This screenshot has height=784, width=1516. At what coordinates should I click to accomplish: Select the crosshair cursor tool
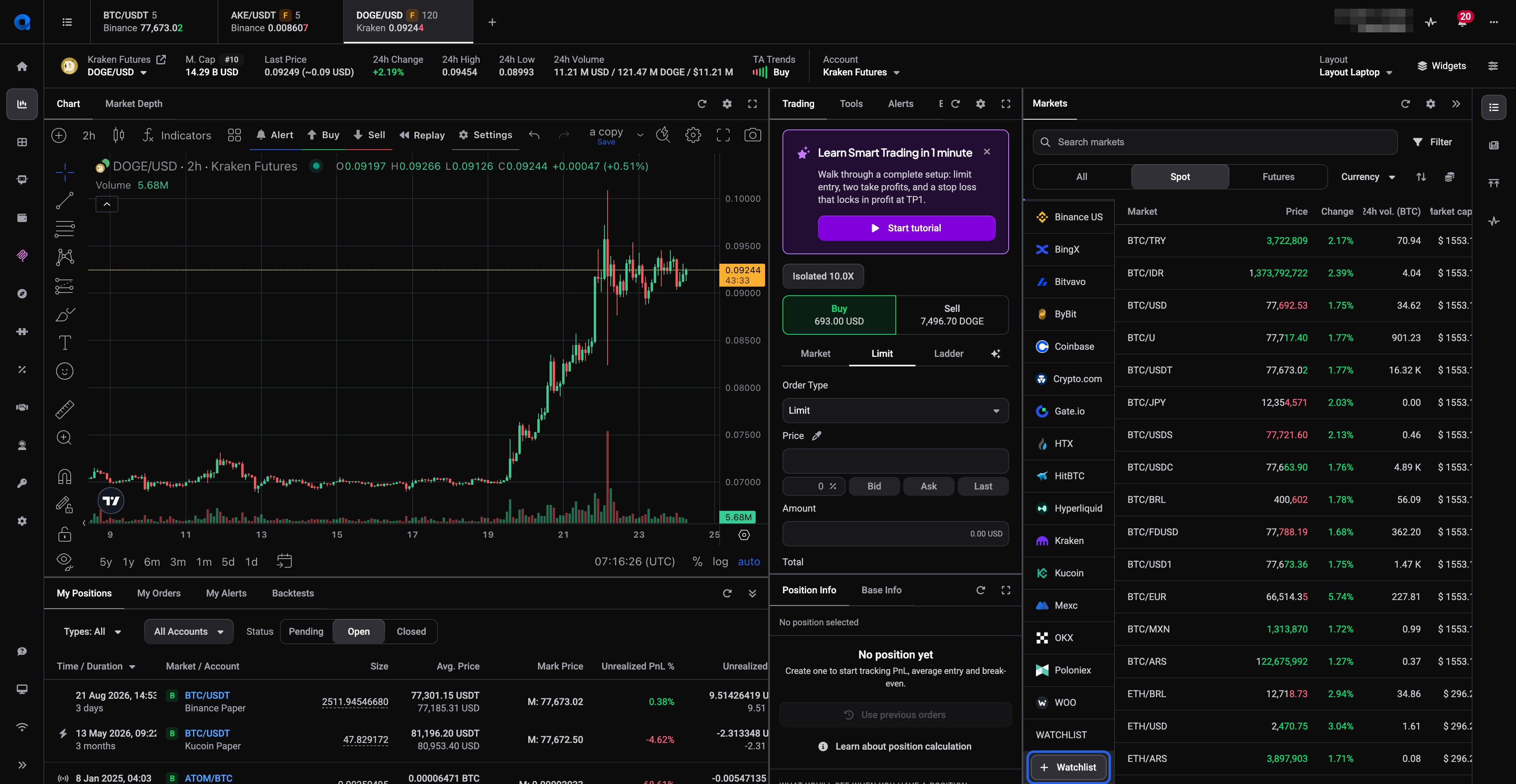coord(65,172)
